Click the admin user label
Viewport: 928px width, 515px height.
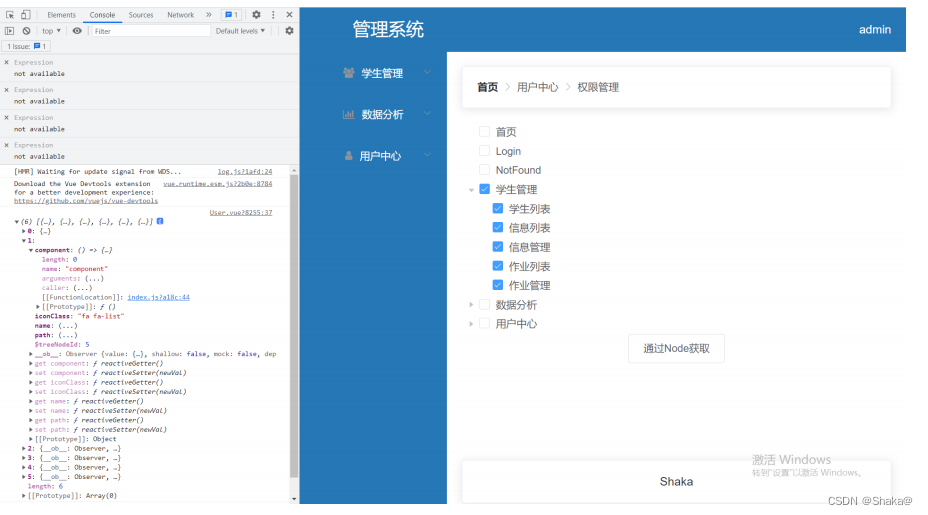[875, 30]
